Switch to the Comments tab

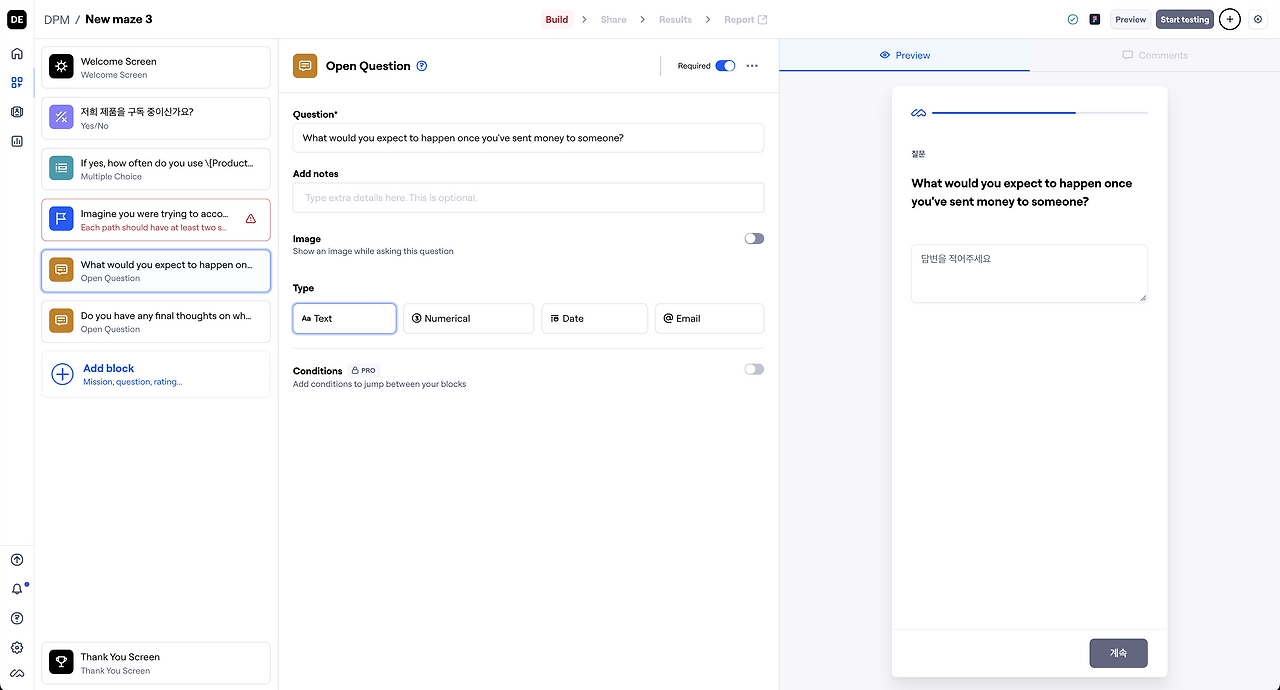pos(1155,55)
